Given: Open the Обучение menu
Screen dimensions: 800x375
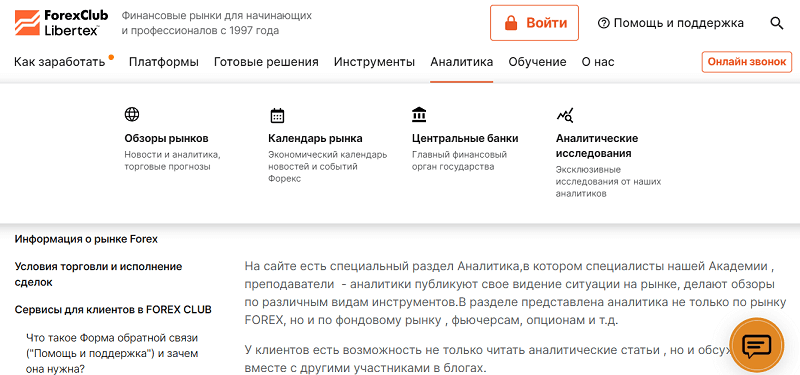Looking at the screenshot, I should 537,62.
